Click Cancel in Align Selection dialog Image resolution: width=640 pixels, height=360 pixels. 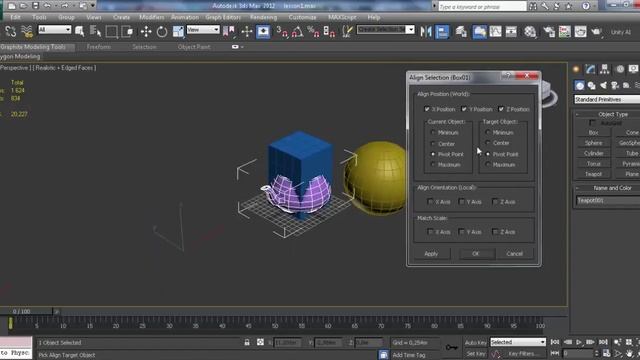coord(515,253)
